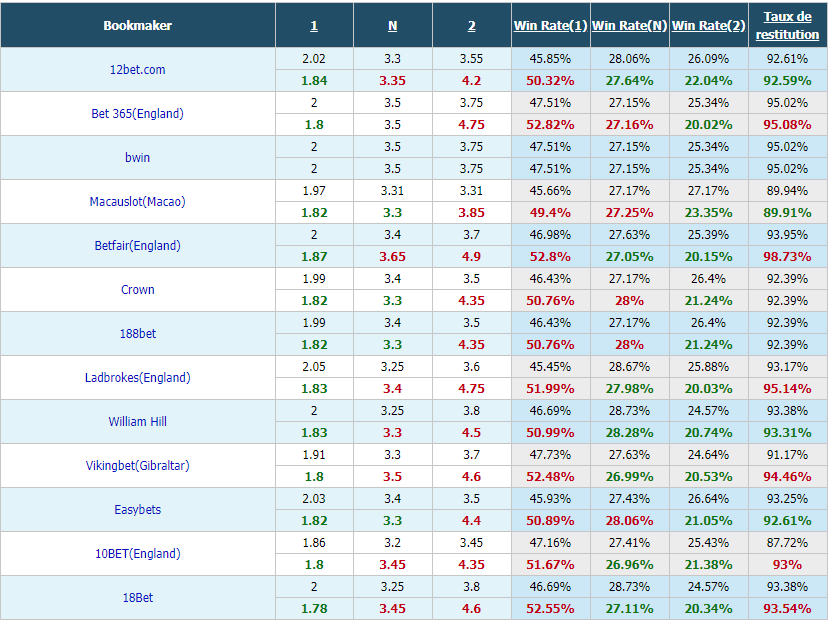The height and width of the screenshot is (620, 828).
Task: Select the 95.14% restitution rate for Ladbrokes
Action: point(787,389)
